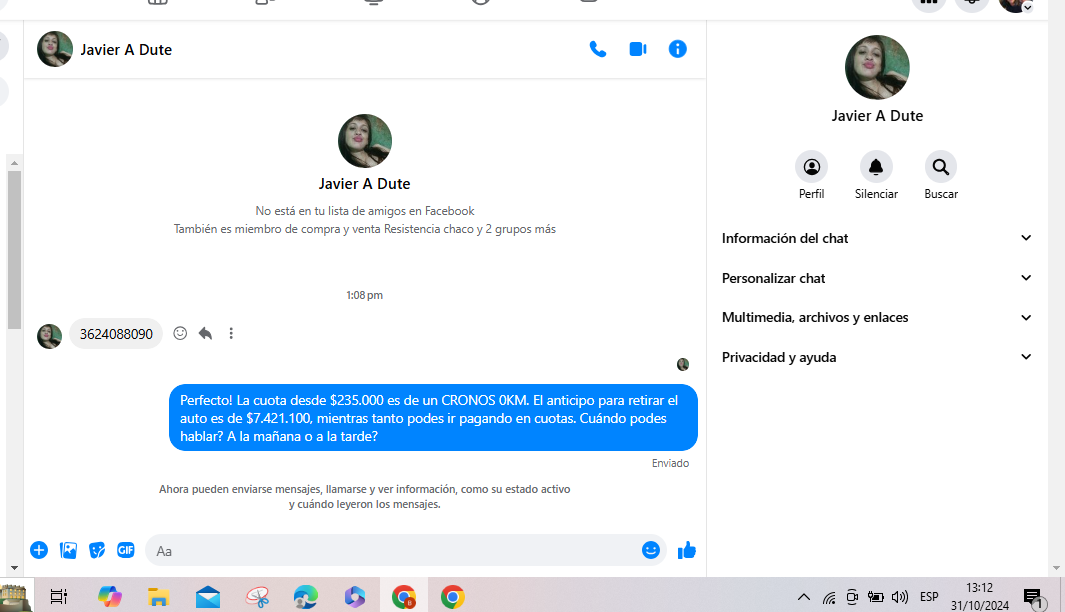
Task: Send a thumbs-up like
Action: pyautogui.click(x=687, y=550)
